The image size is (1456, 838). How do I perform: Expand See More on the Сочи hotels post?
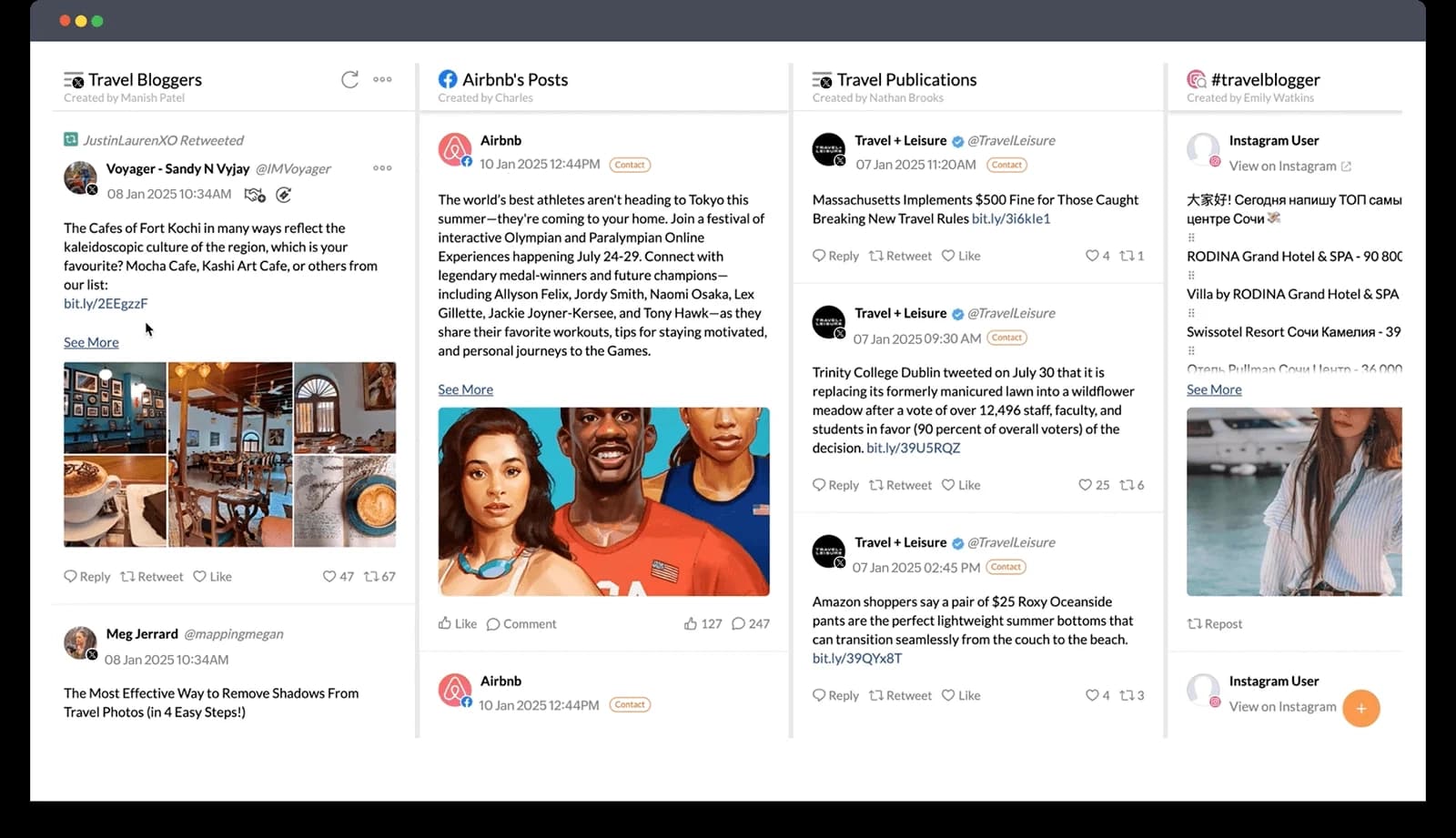click(x=1213, y=389)
